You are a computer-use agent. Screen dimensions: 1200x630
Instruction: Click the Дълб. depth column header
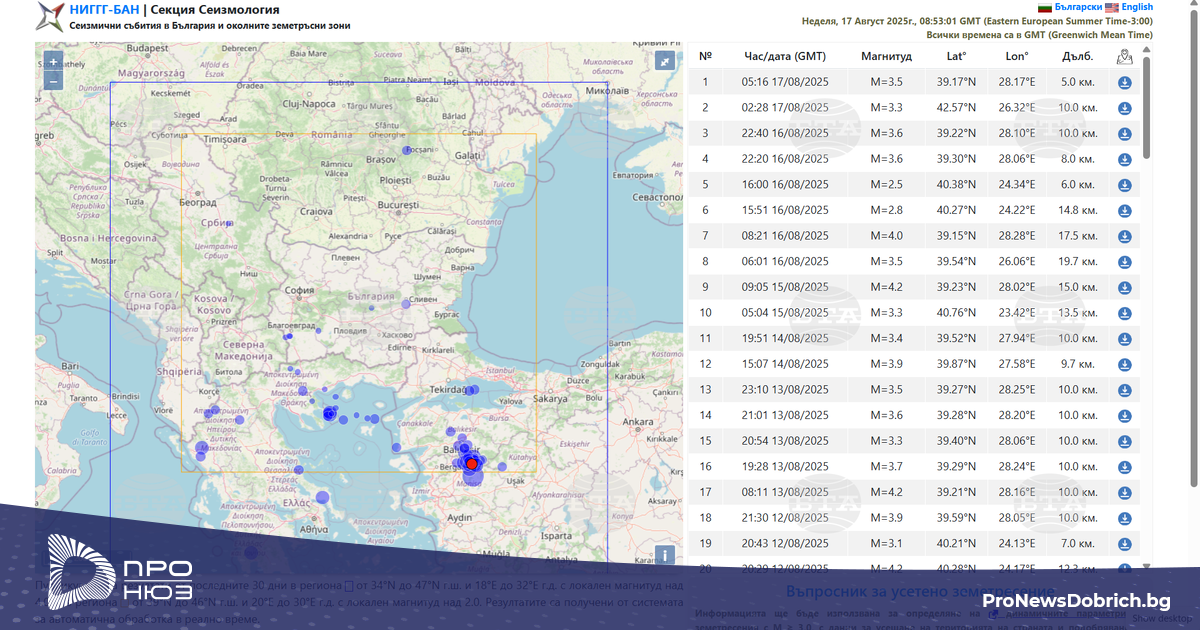click(1077, 57)
